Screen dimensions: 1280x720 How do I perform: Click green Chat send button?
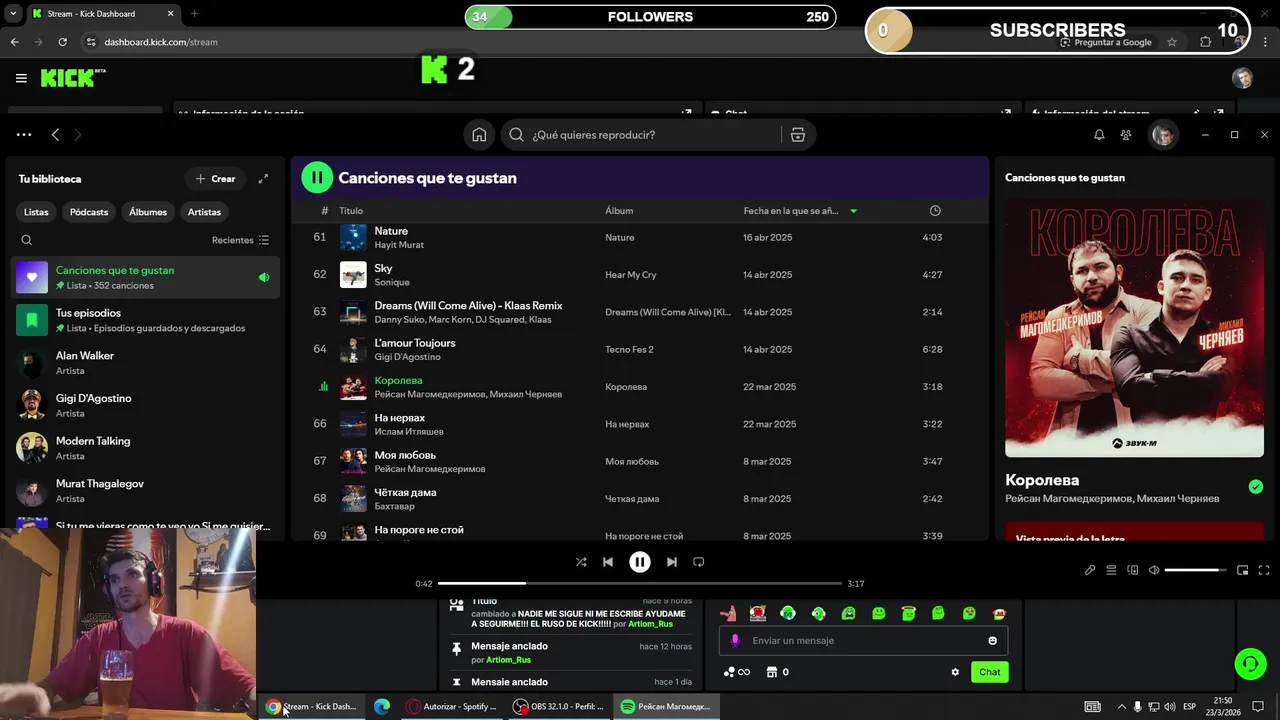point(989,672)
